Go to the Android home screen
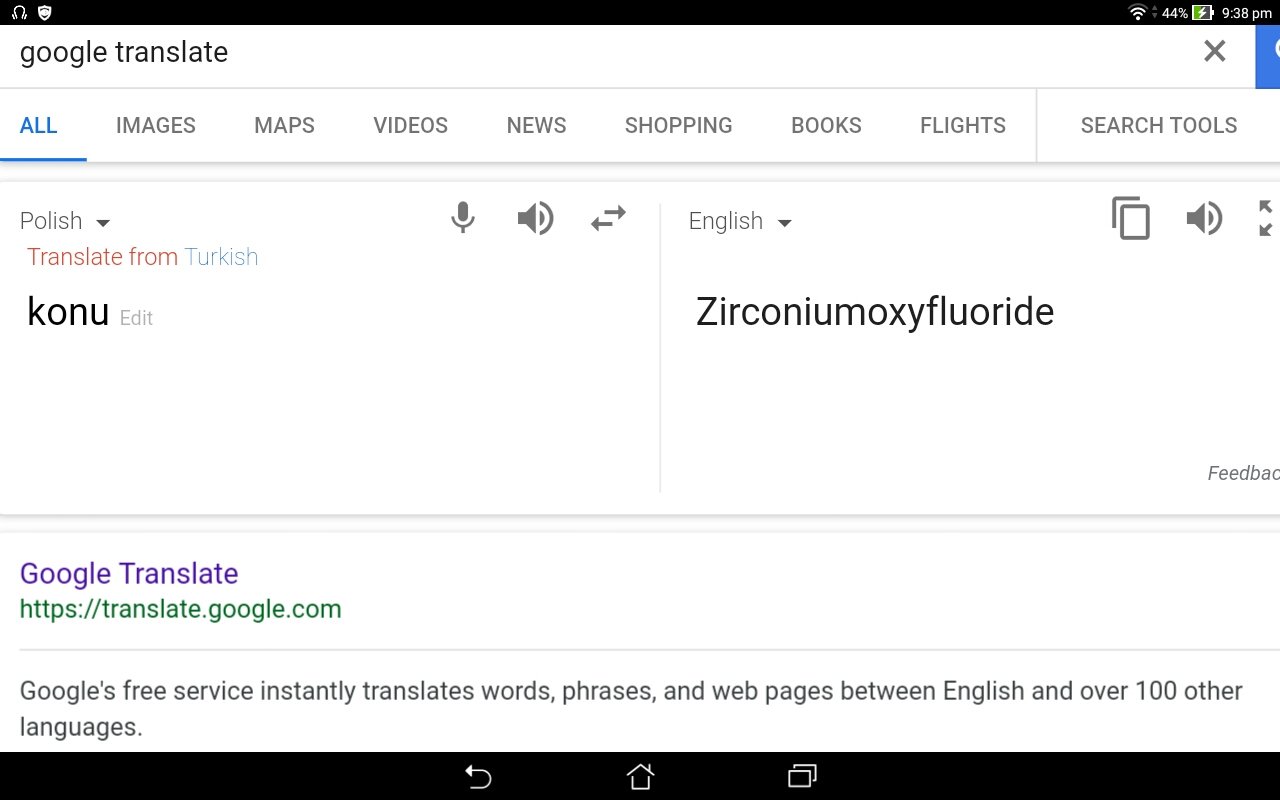Screen dimensions: 1280x800 640,776
